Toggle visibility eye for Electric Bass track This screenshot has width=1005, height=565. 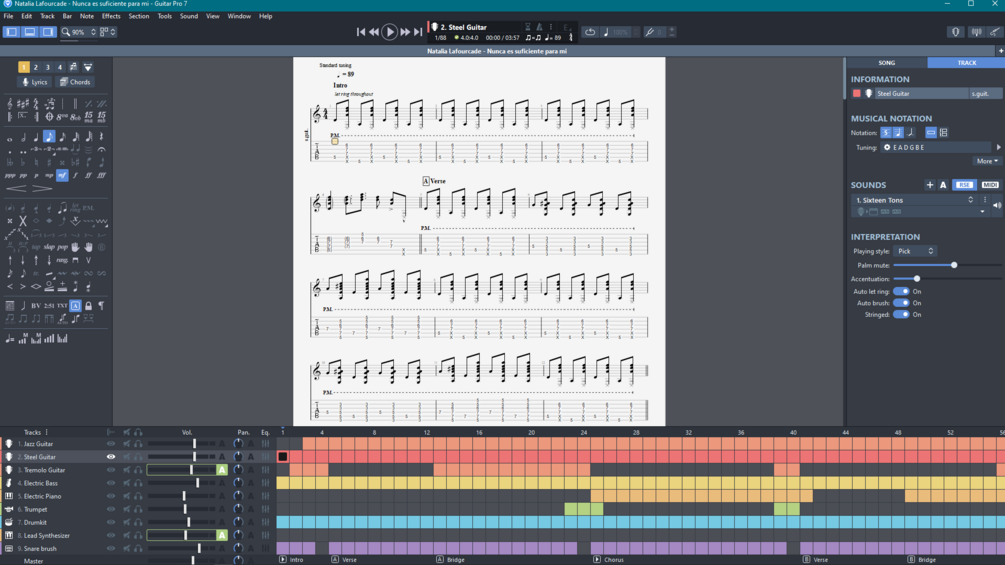[x=111, y=483]
